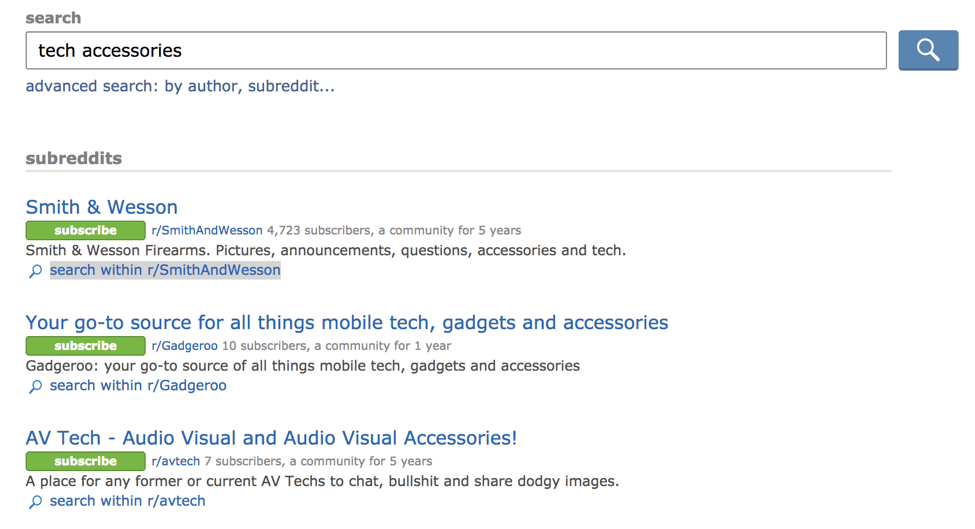The image size is (975, 529).
Task: Subscribe to the r/SmithAndWesson community
Action: 85,230
